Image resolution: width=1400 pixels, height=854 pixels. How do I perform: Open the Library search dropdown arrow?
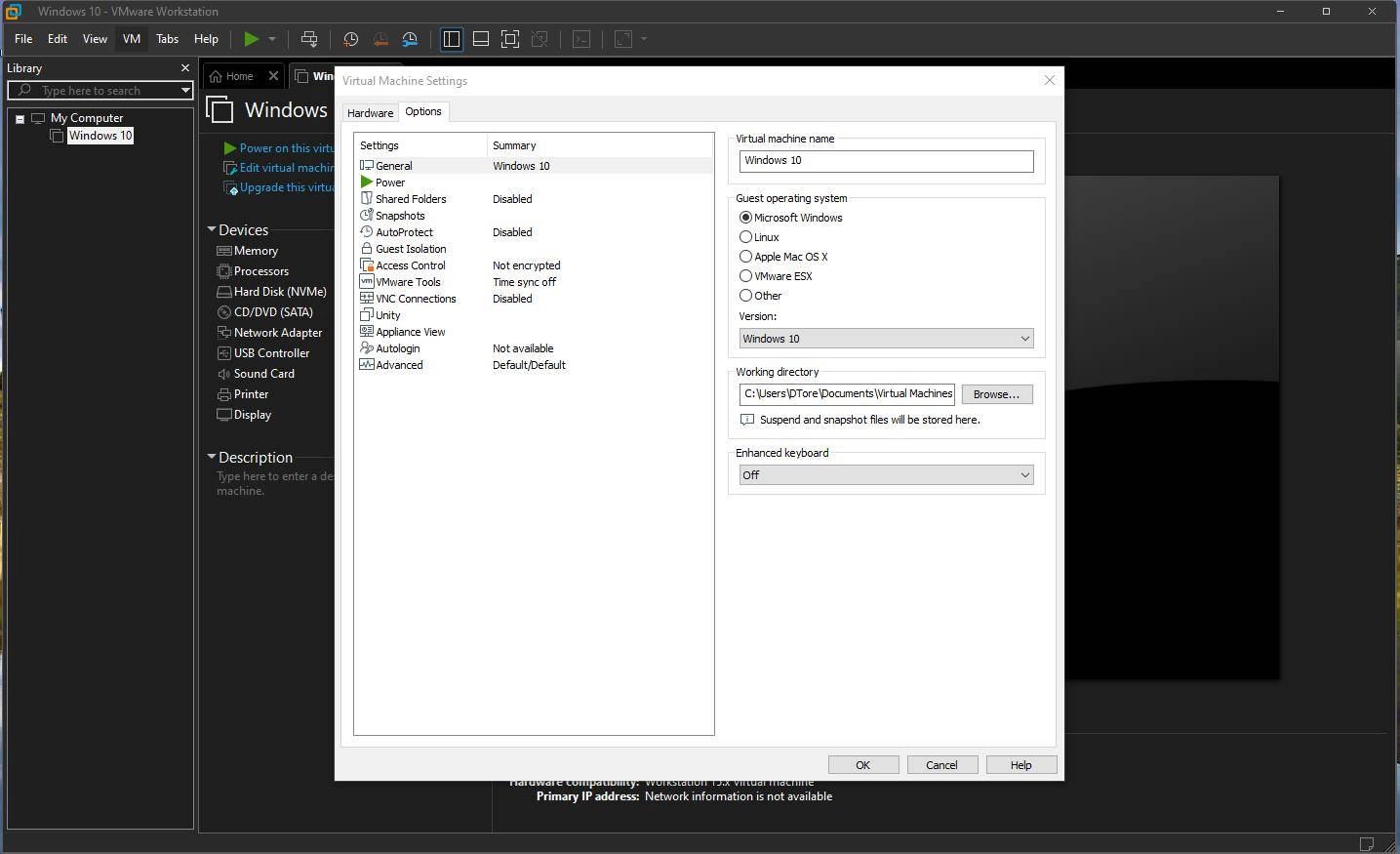pos(185,90)
